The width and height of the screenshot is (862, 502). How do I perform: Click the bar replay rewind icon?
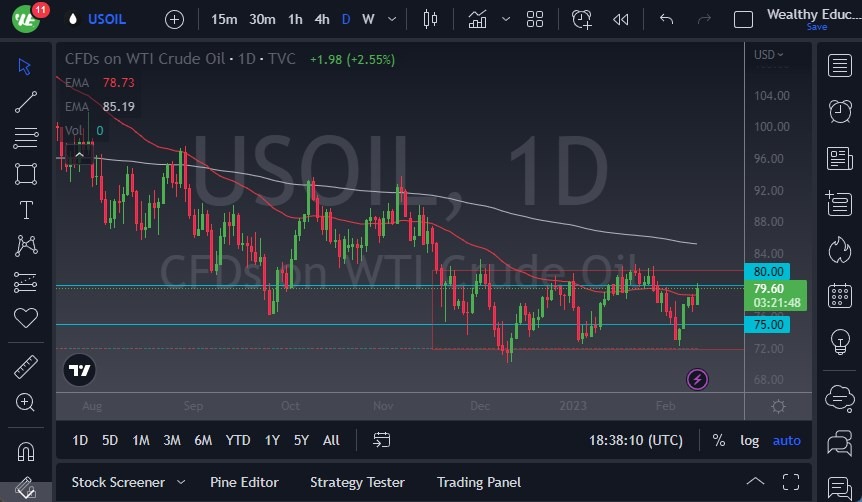621,19
